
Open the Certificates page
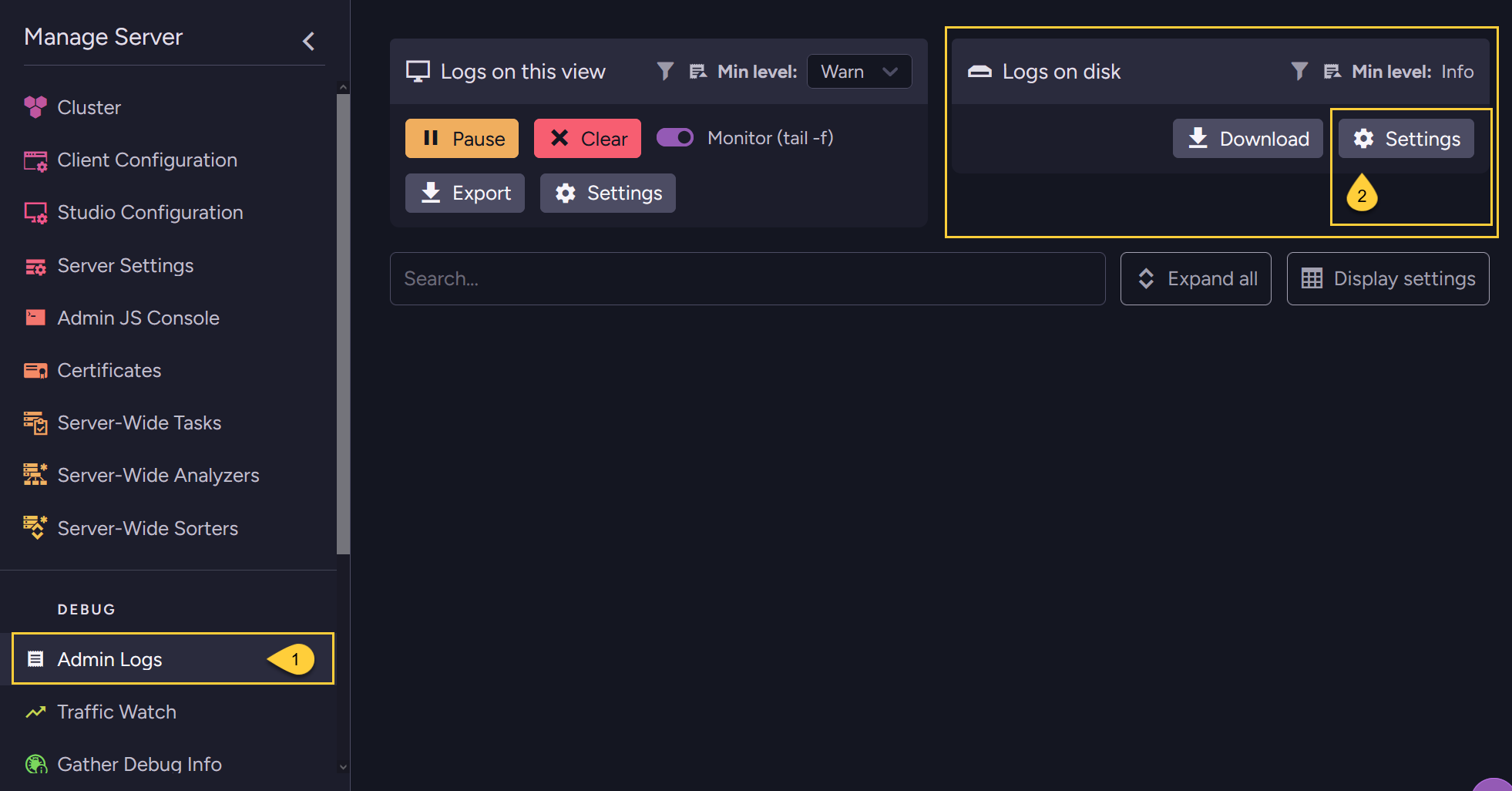109,370
